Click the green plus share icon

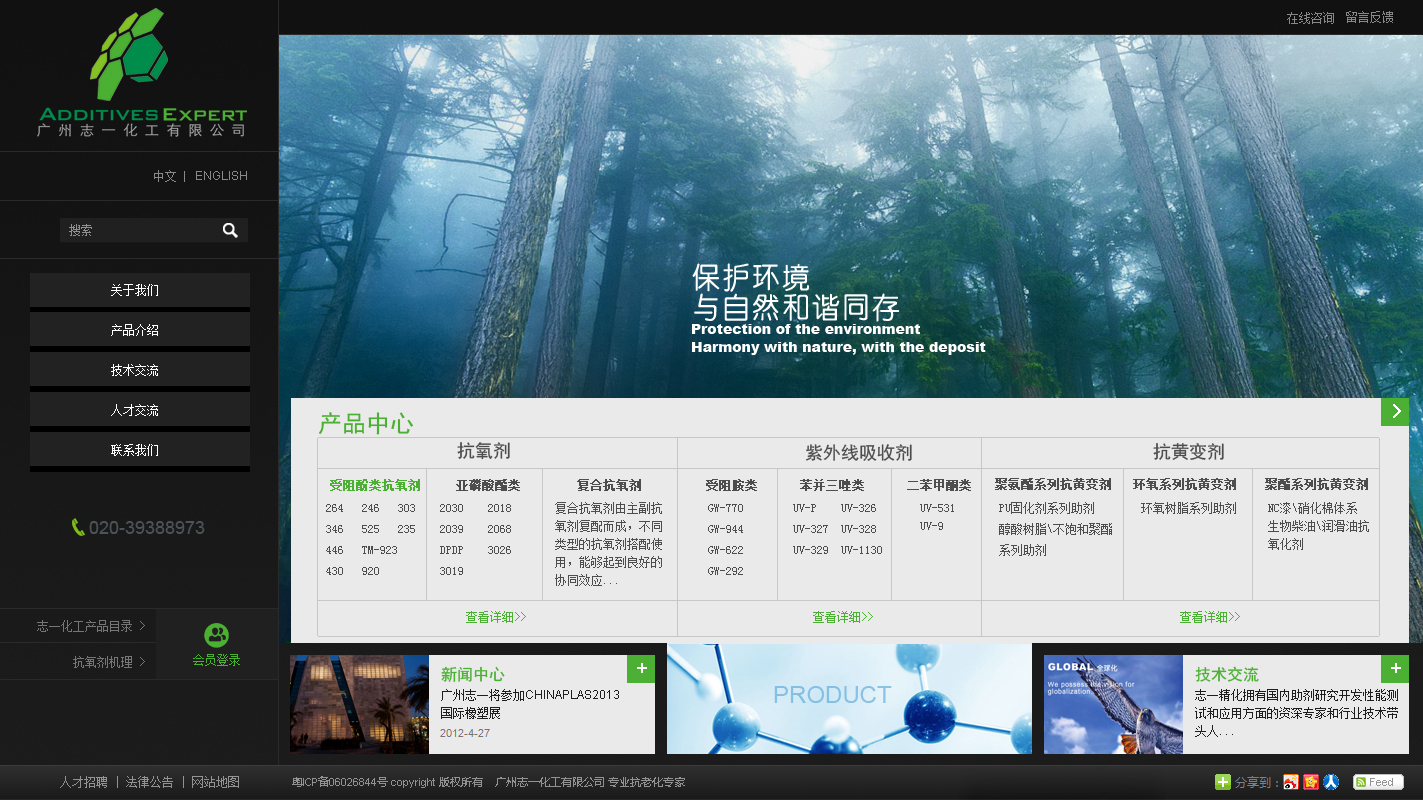point(1222,782)
